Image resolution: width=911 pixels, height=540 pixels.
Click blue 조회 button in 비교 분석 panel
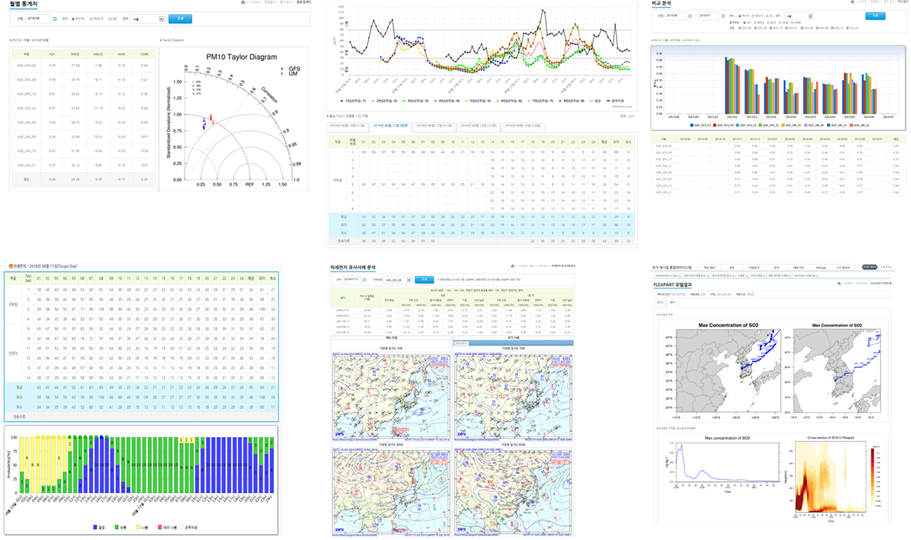875,16
